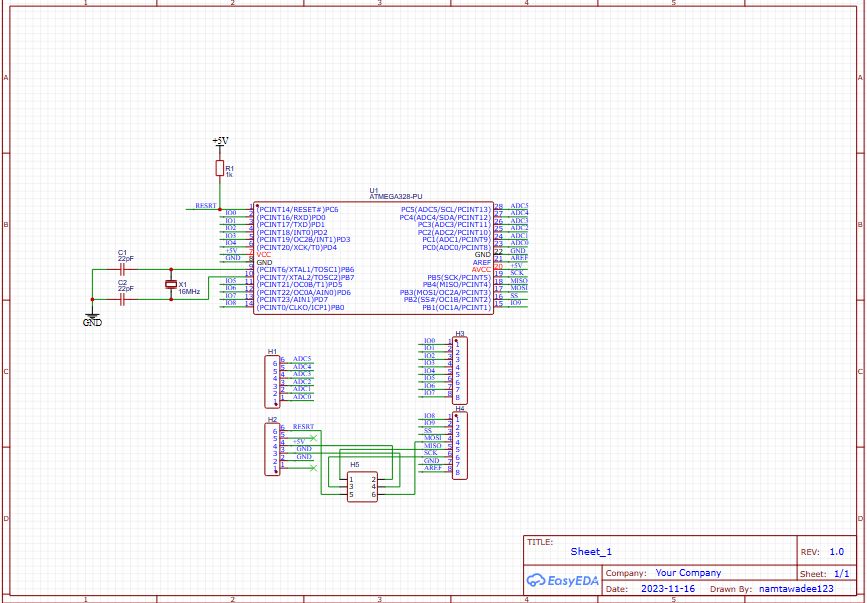Click the drawn-by name namtawadee123
The width and height of the screenshot is (867, 603).
coord(798,590)
